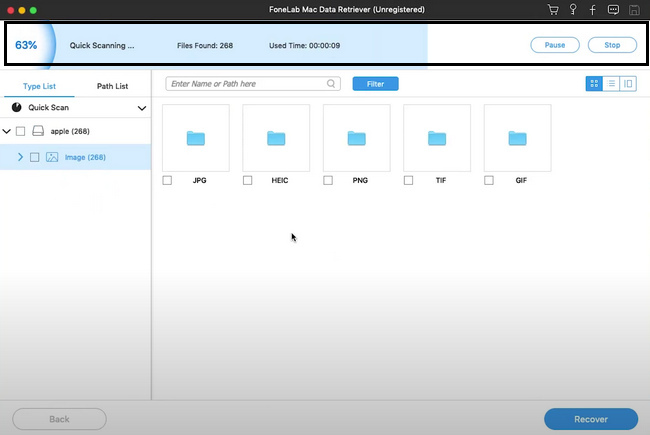Click the Quick Scan pie icon

click(x=17, y=107)
